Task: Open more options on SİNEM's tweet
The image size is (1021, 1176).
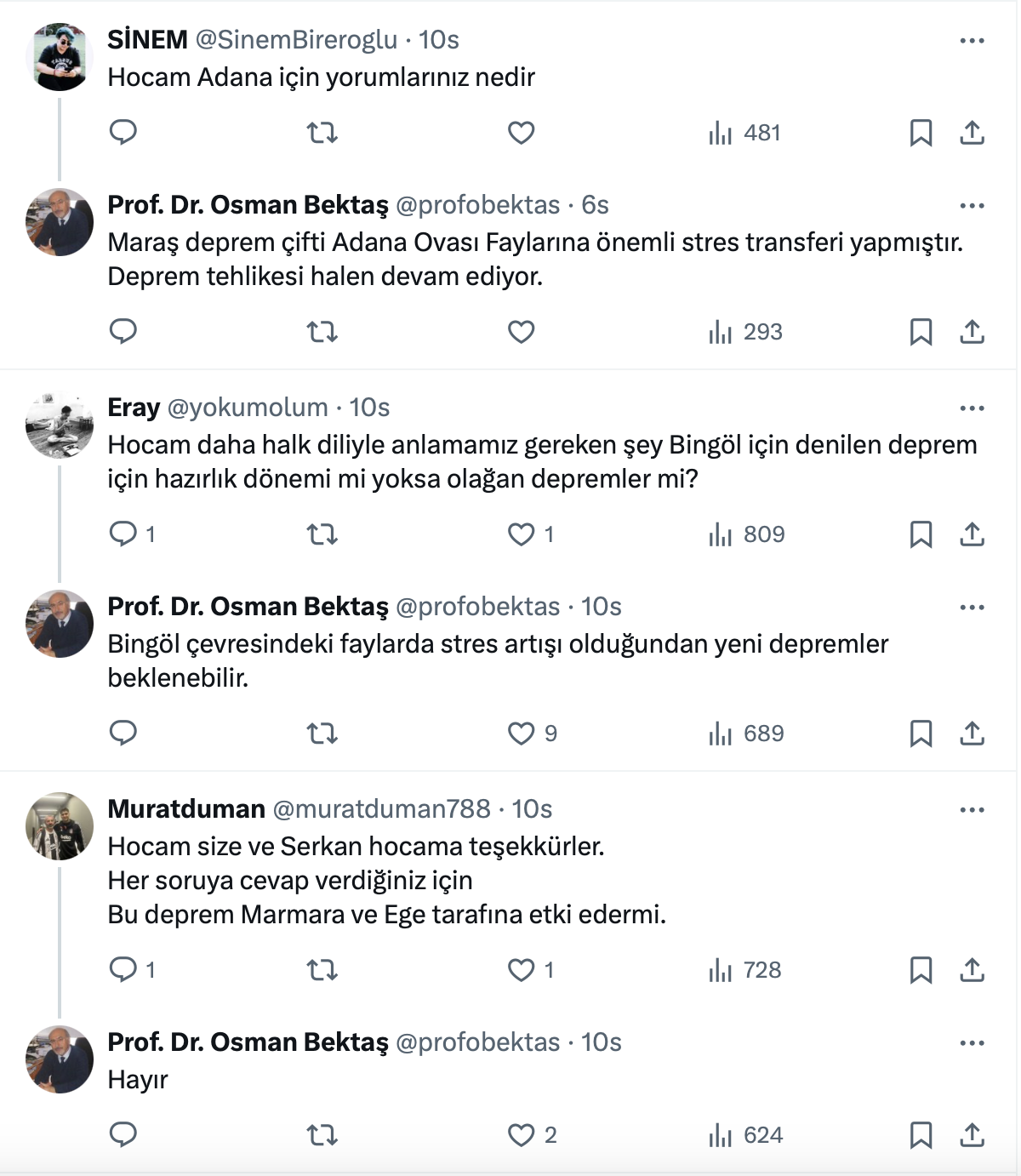Action: pyautogui.click(x=972, y=41)
